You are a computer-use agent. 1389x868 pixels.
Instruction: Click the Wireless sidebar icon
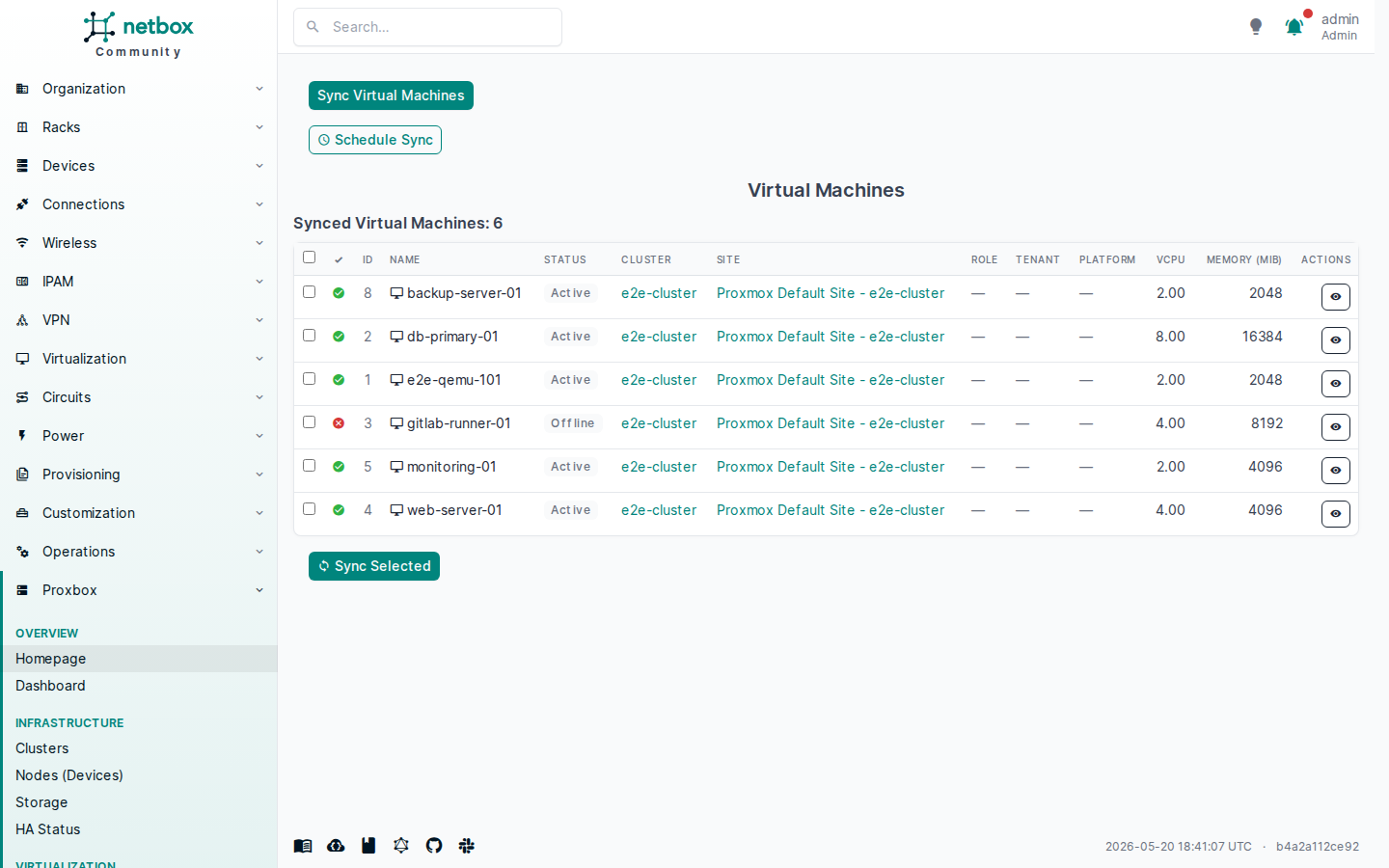22,243
